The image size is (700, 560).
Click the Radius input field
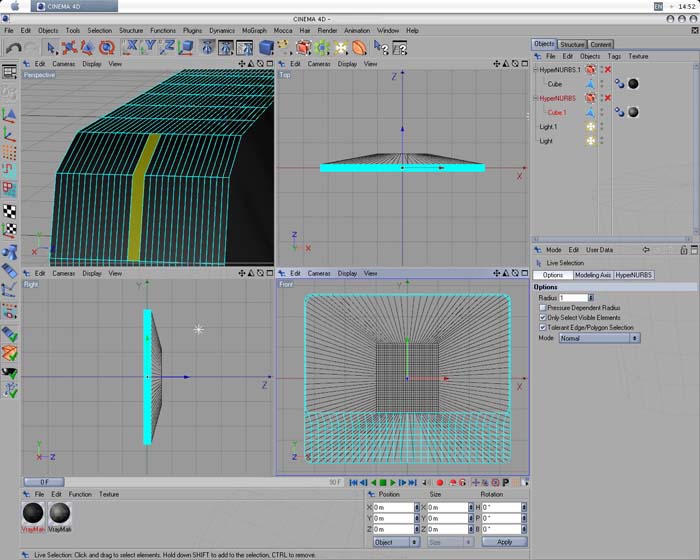(573, 298)
